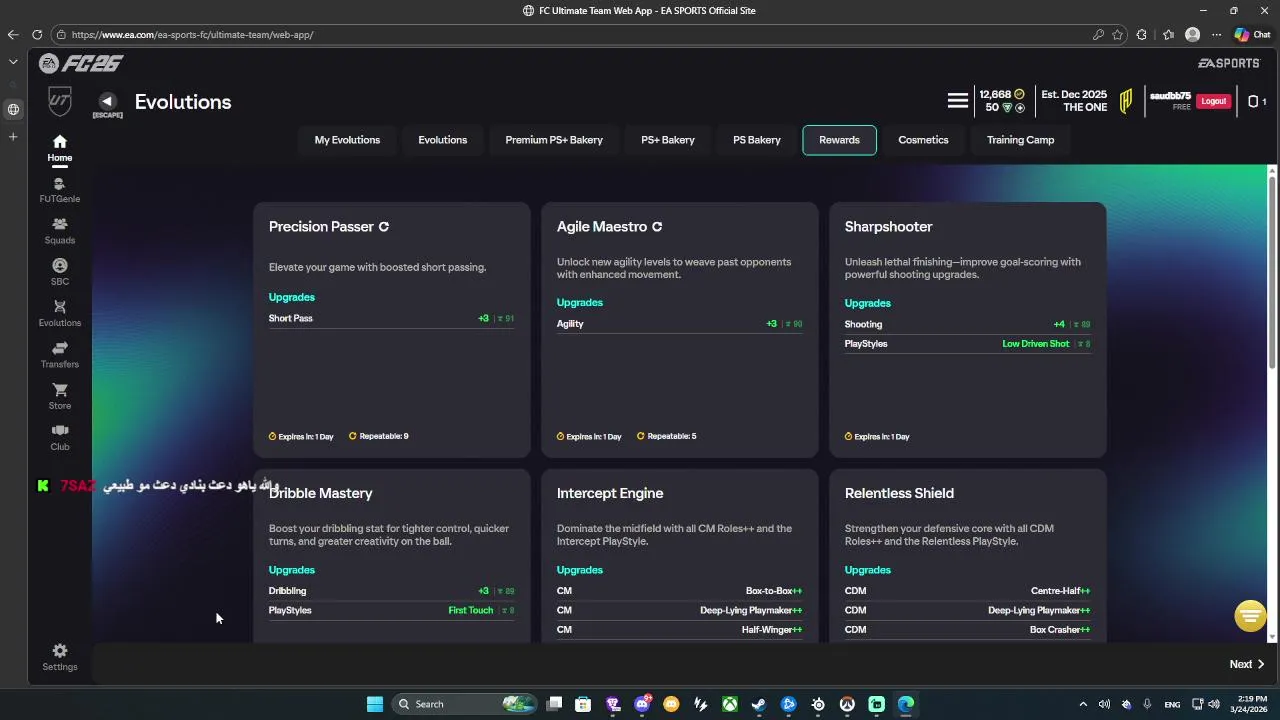Open the Cosmetics tab
The image size is (1280, 720).
923,140
